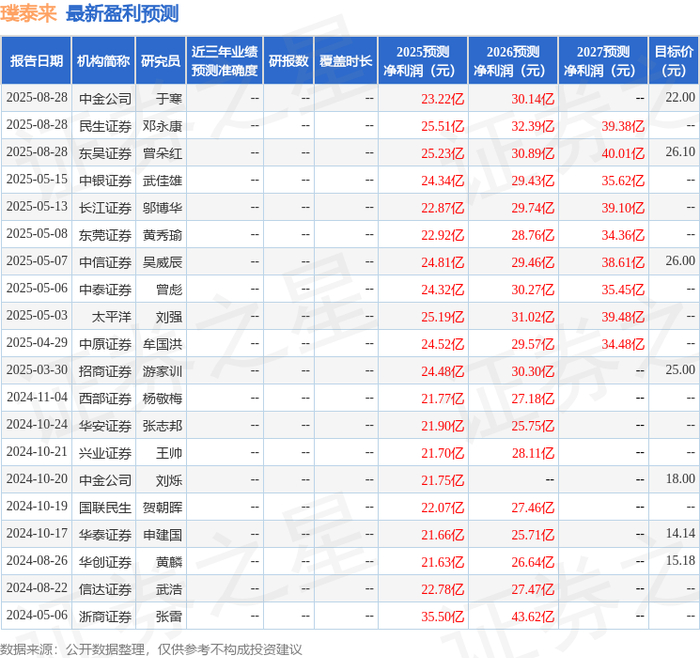Select analyst 邓永康 cell
Image resolution: width=700 pixels, height=658 pixels.
click(162, 126)
